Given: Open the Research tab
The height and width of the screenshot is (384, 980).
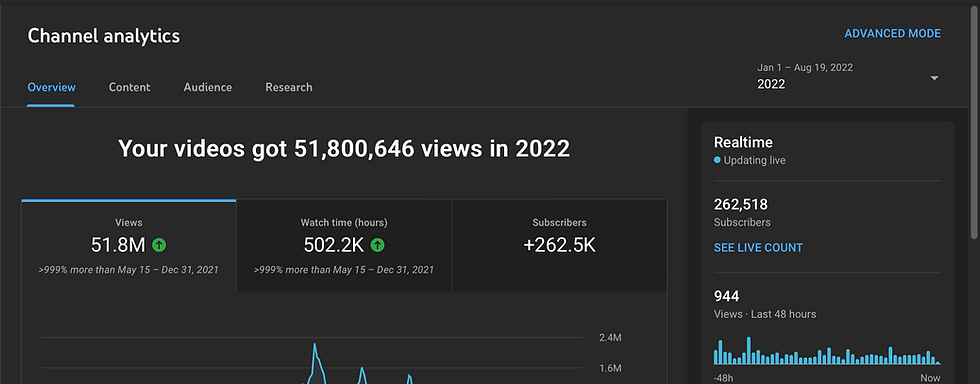Looking at the screenshot, I should point(289,88).
